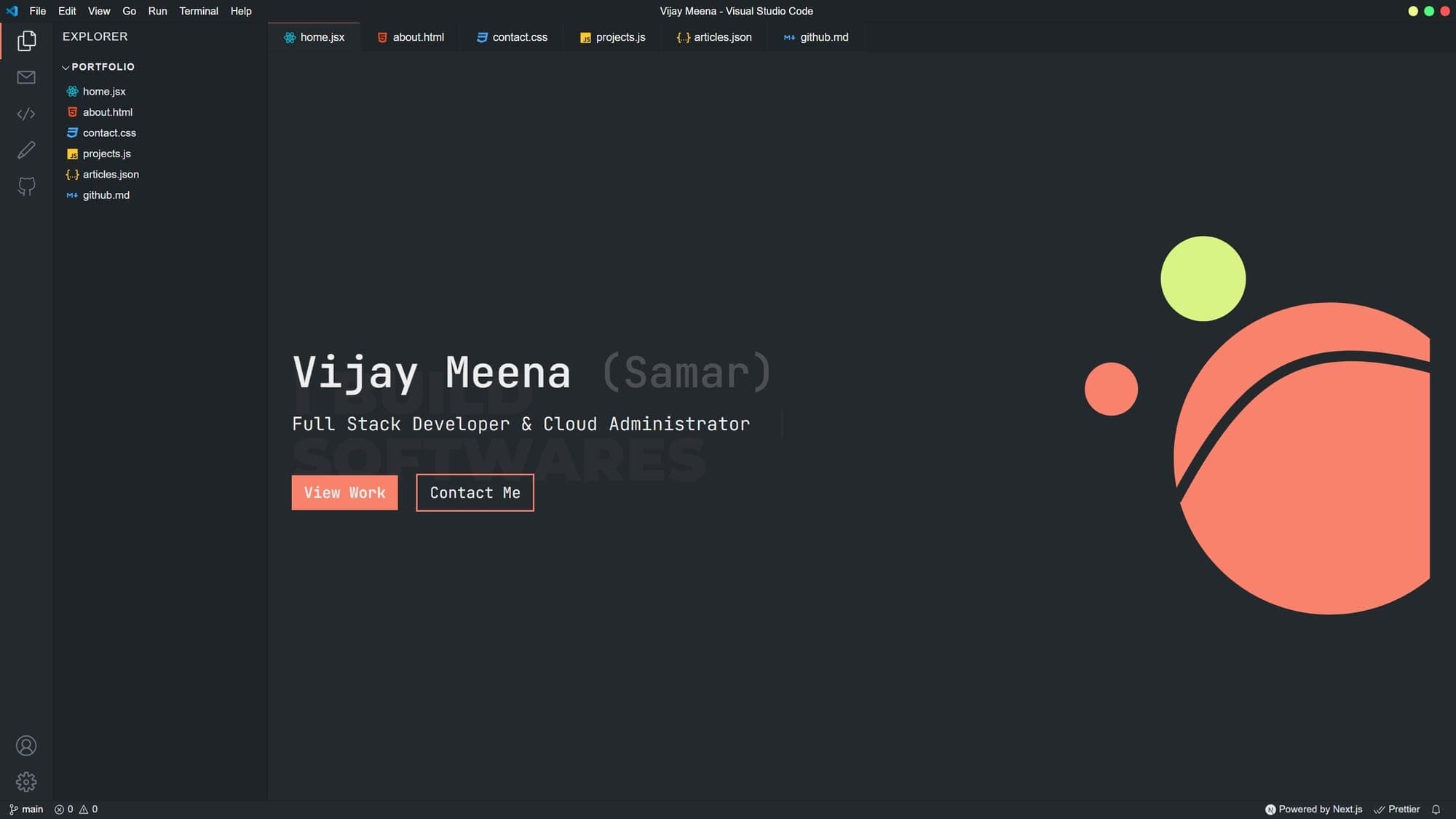Click the code icon in the activity bar

tap(26, 114)
